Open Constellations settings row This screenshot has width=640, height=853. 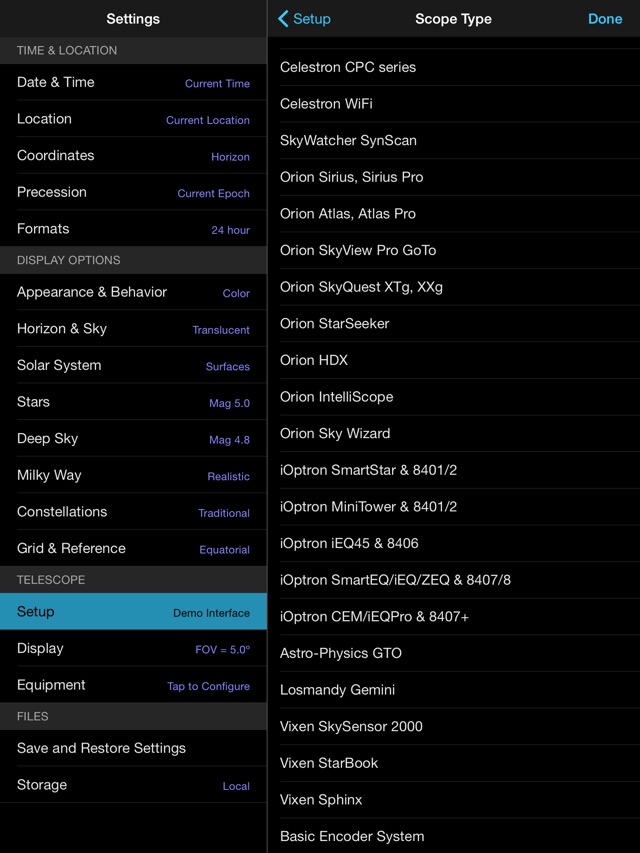[133, 512]
